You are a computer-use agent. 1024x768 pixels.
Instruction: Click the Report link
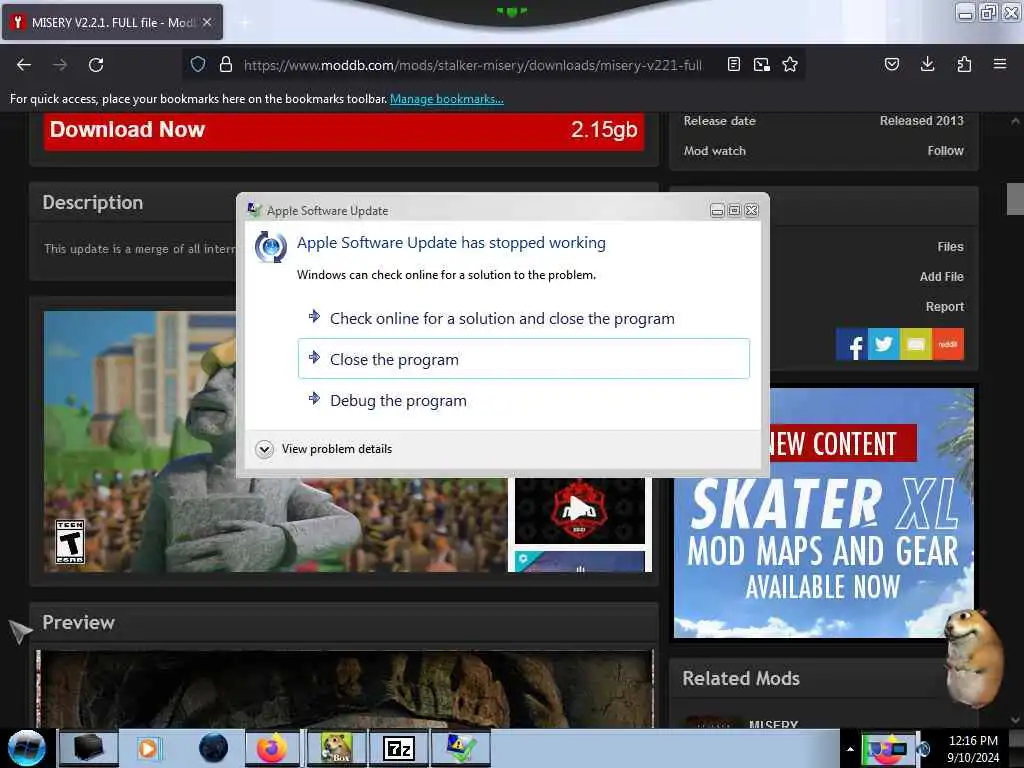point(944,307)
